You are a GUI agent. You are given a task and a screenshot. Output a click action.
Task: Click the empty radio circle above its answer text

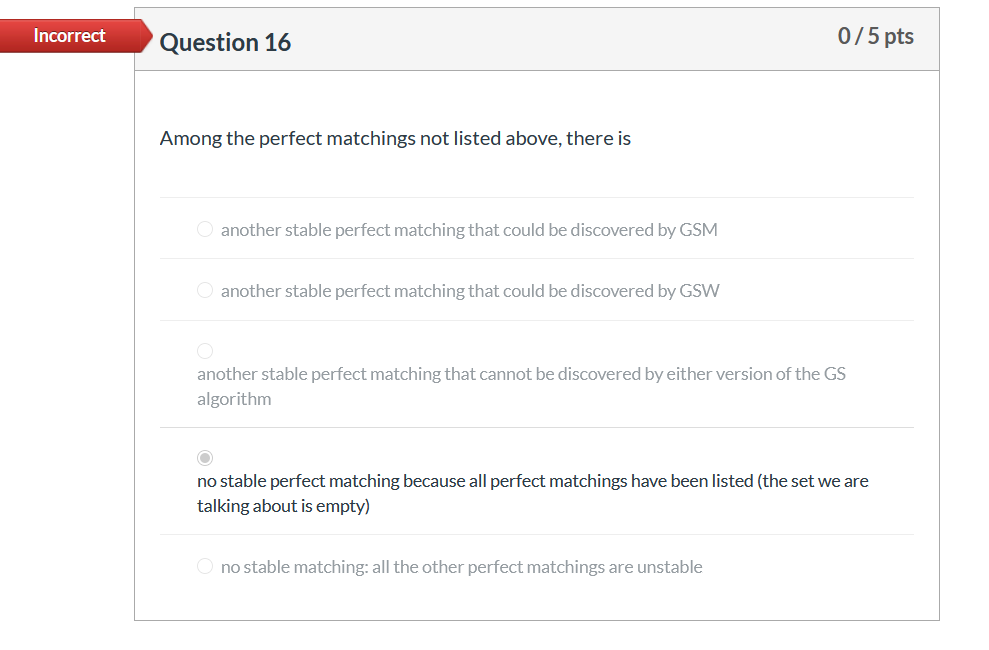(205, 350)
